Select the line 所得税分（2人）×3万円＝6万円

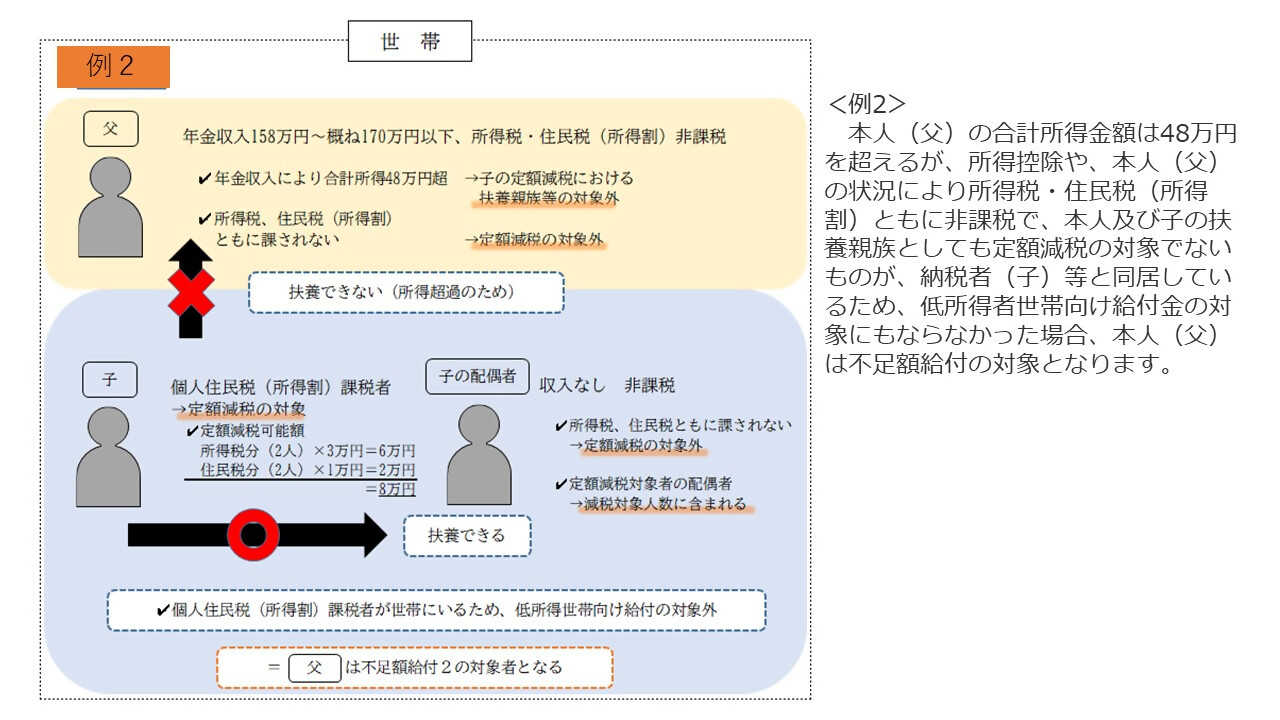(308, 451)
